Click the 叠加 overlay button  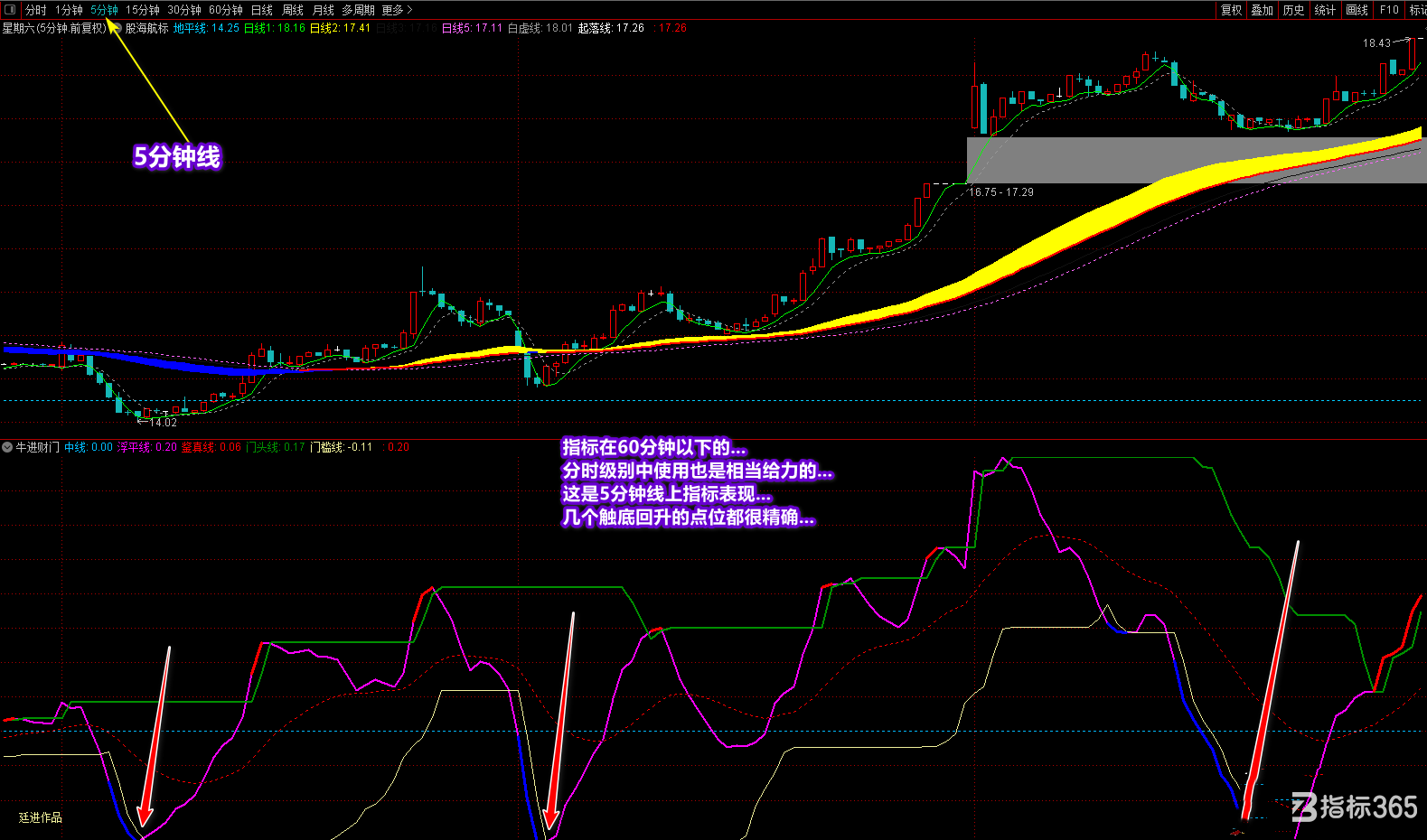1263,10
